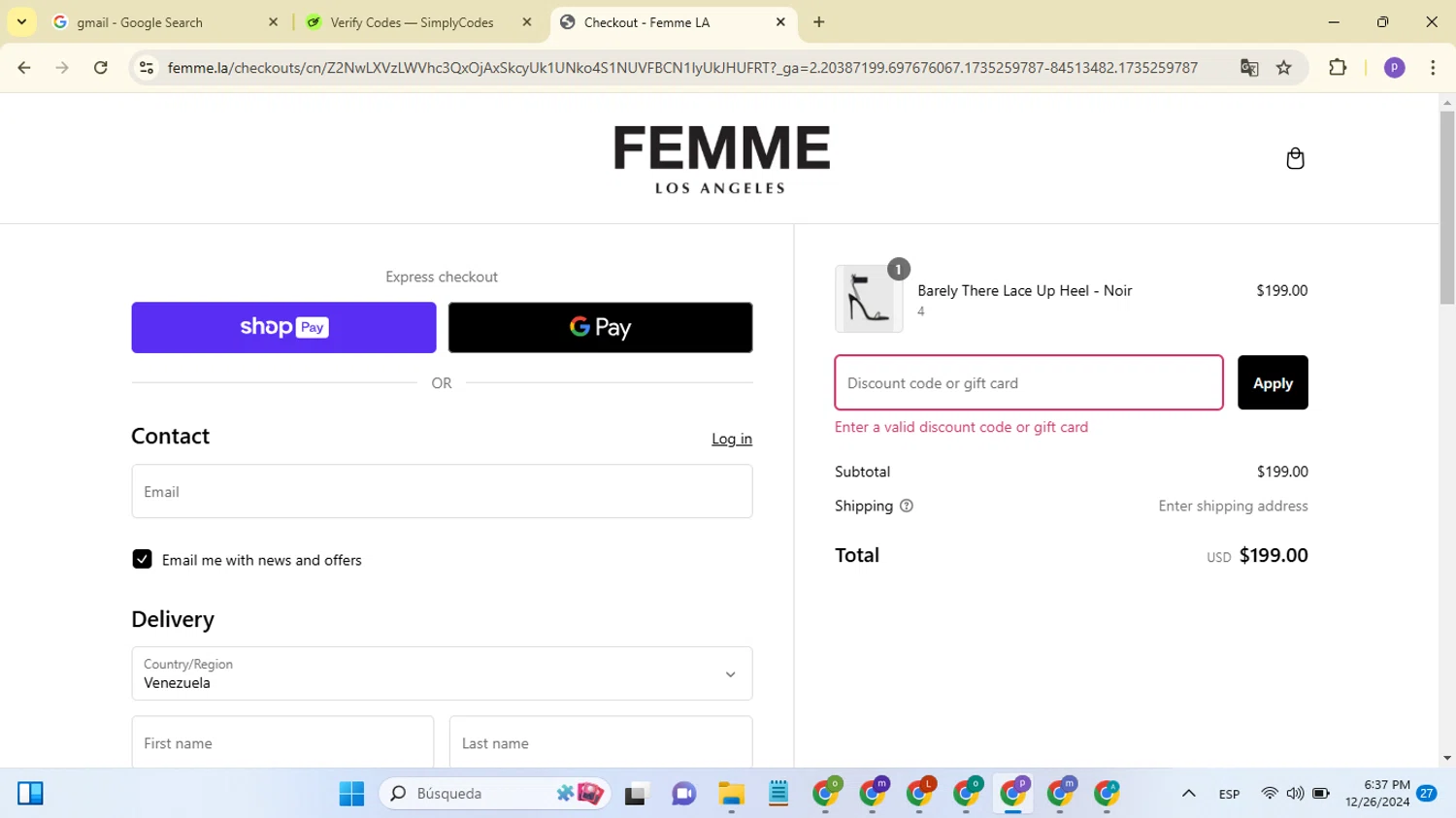Focus the First name field
This screenshot has height=818, width=1456.
(282, 742)
